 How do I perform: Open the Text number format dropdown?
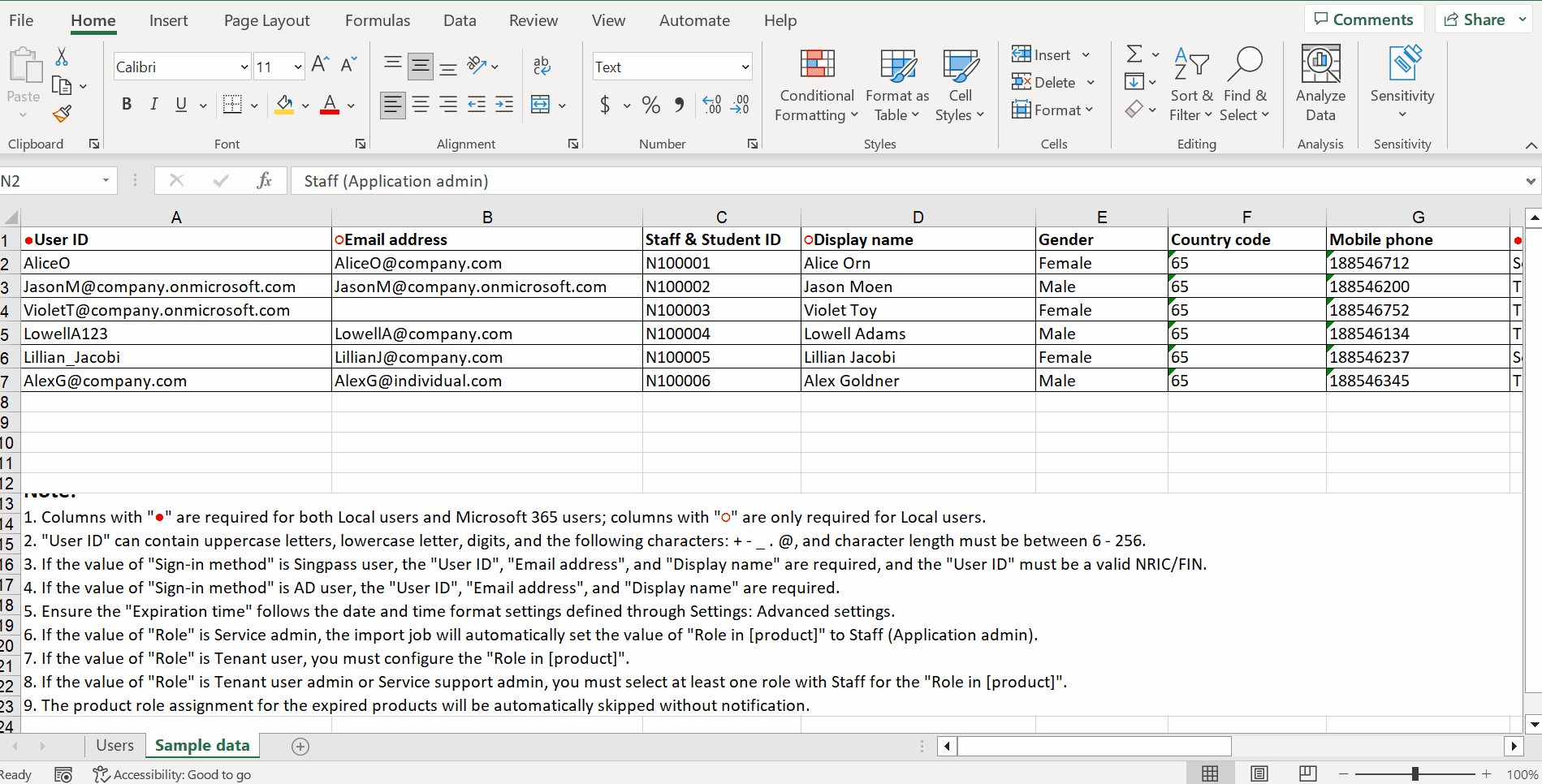click(x=745, y=67)
